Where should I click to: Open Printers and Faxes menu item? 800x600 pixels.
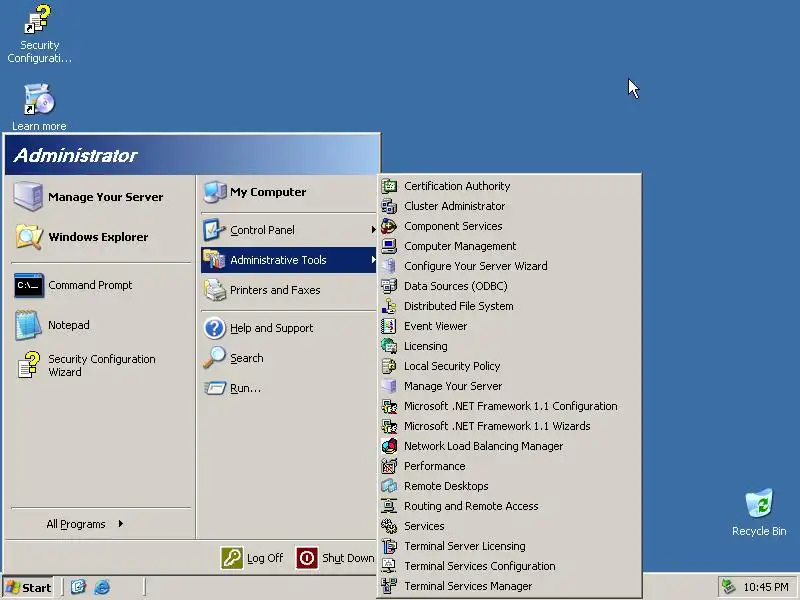(x=288, y=290)
